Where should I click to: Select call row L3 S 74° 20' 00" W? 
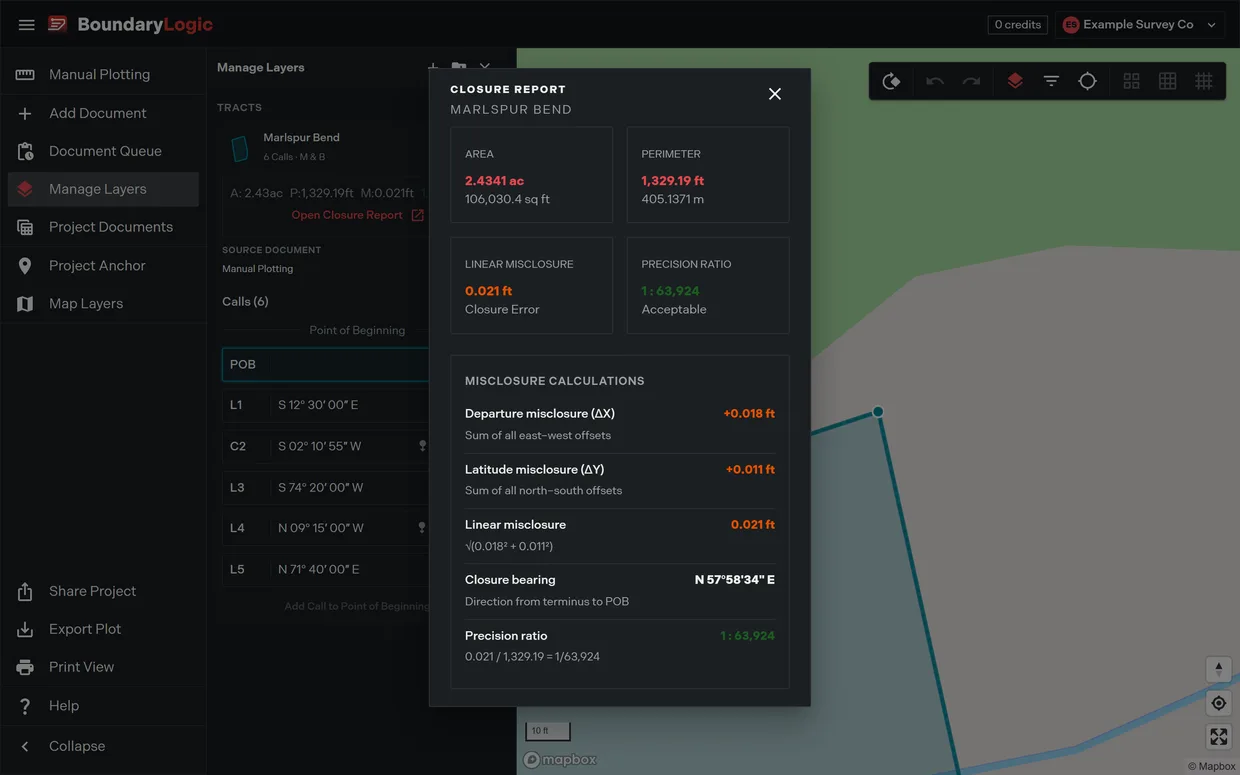coord(325,487)
